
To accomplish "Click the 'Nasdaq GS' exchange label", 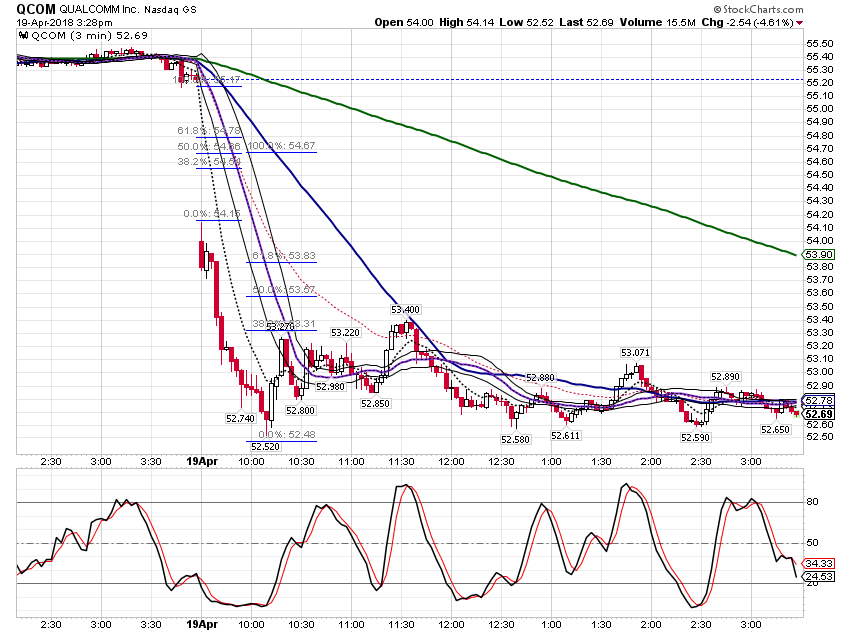I will coord(170,10).
